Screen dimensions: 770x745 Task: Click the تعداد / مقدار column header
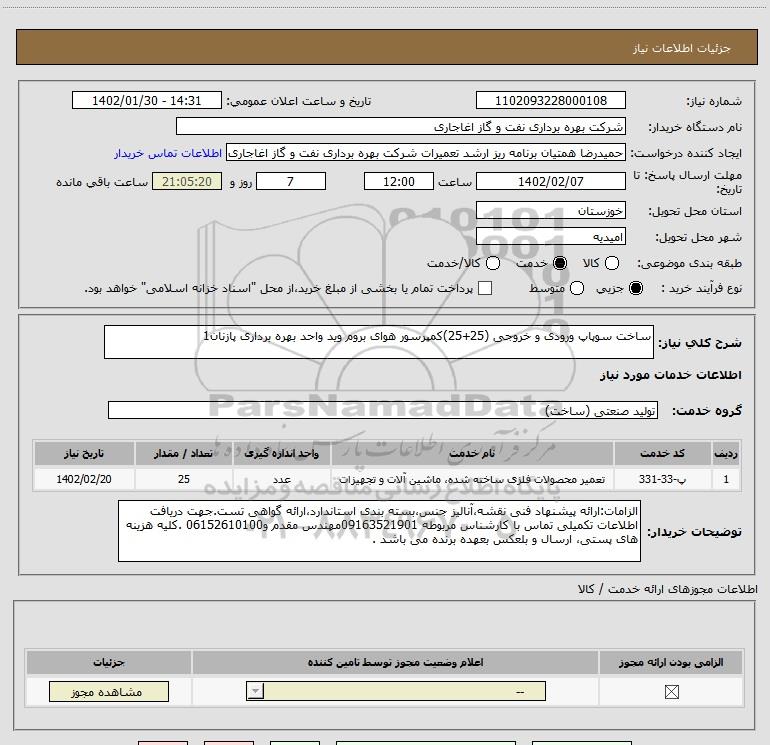coord(184,453)
